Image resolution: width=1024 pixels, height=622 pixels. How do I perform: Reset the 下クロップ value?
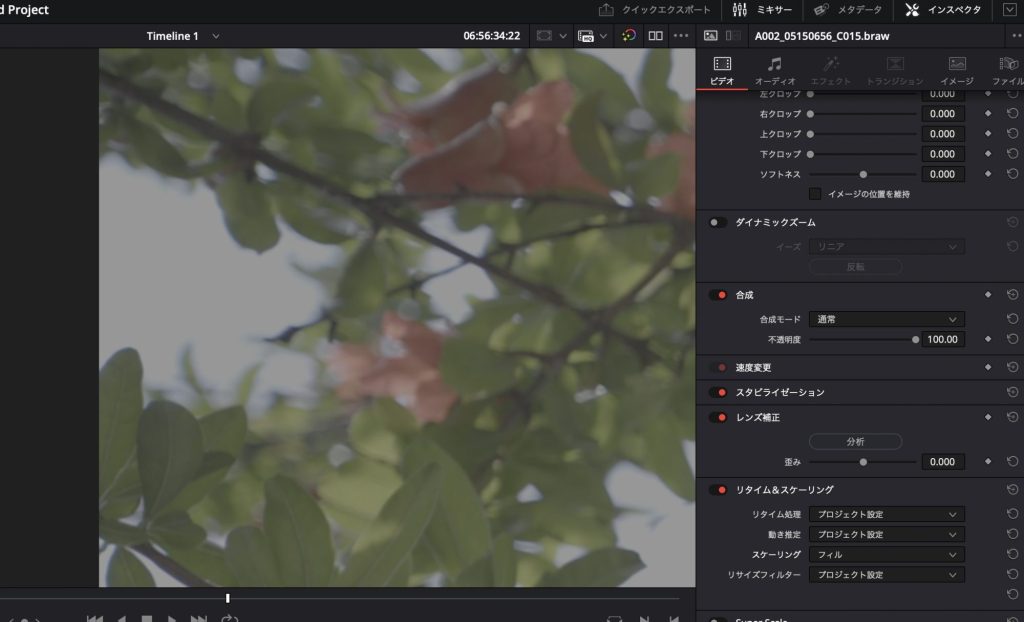pyautogui.click(x=1012, y=154)
